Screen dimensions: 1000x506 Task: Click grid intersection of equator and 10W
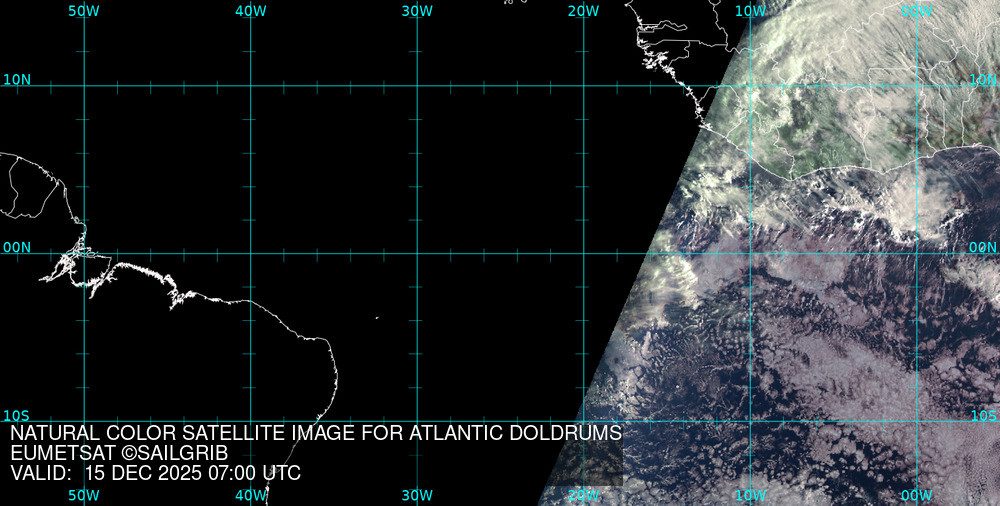pos(750,253)
